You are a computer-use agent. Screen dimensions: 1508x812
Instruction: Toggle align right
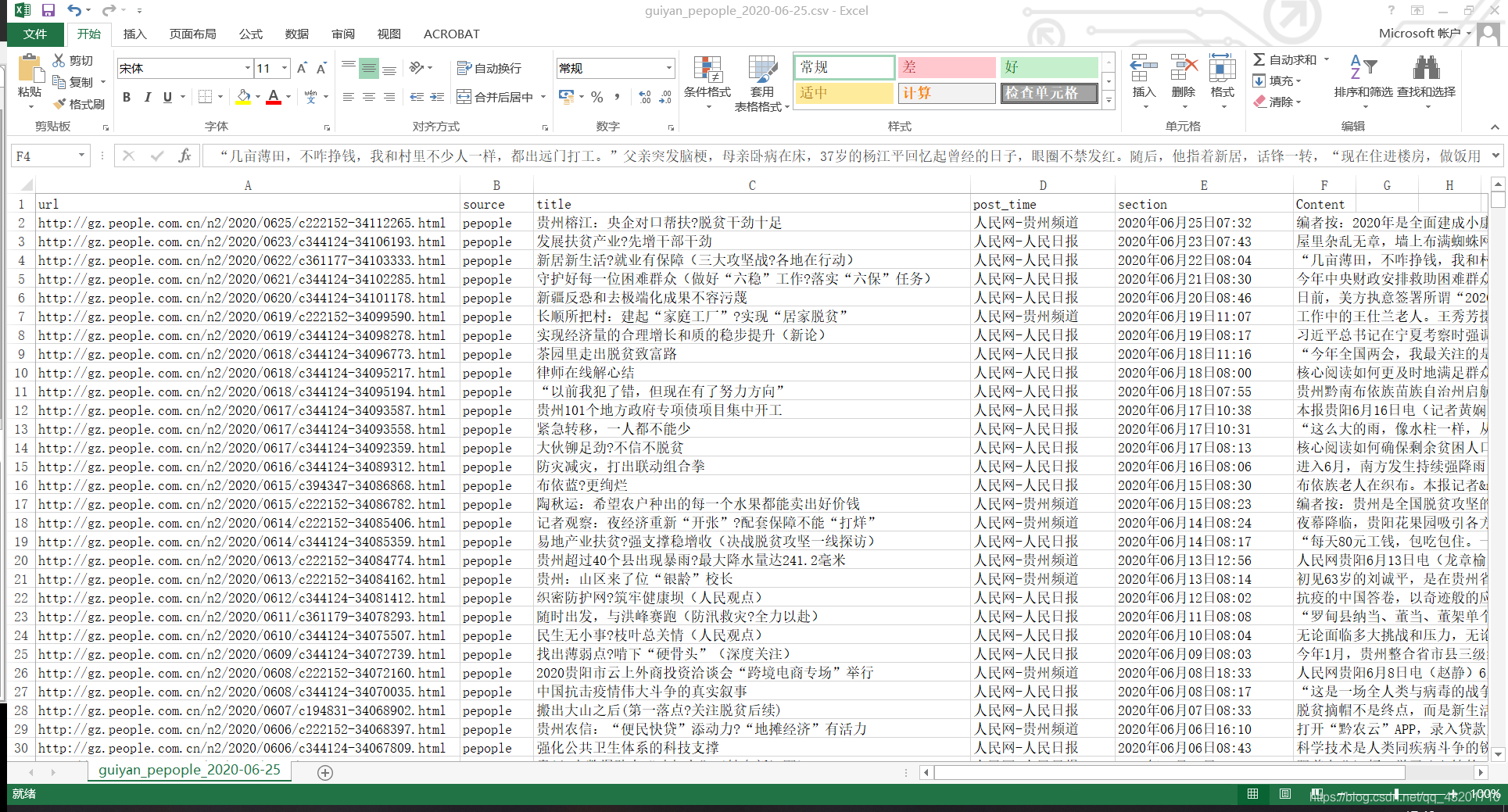tap(389, 97)
